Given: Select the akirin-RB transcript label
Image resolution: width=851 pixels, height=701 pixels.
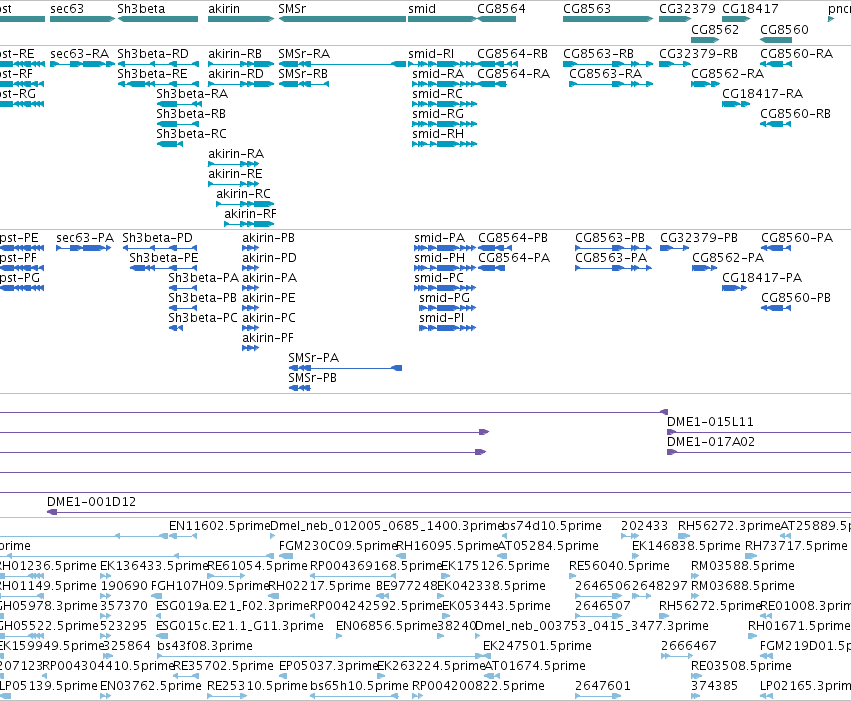Looking at the screenshot, I should click(x=235, y=54).
